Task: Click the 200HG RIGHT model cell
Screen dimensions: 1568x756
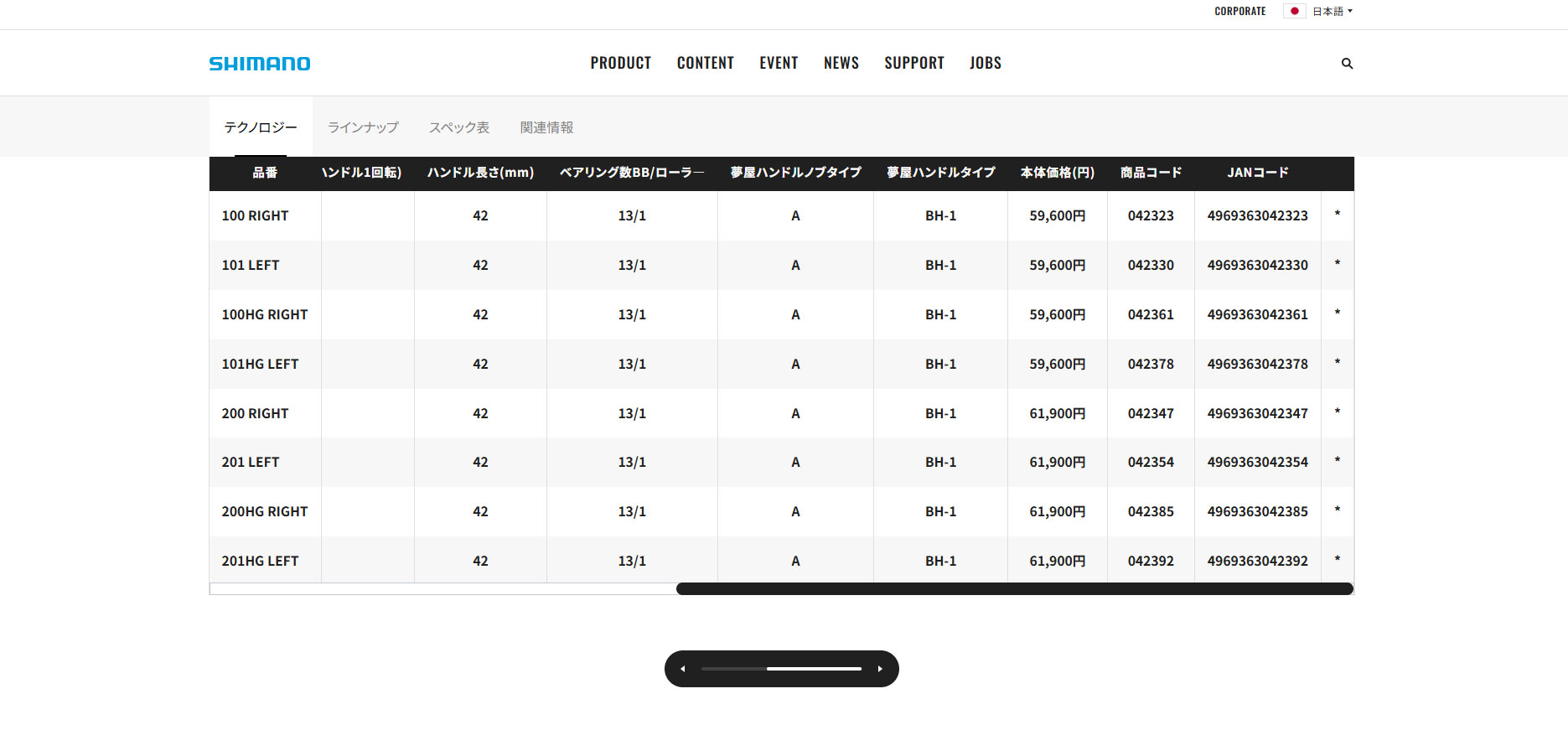Action: click(265, 512)
